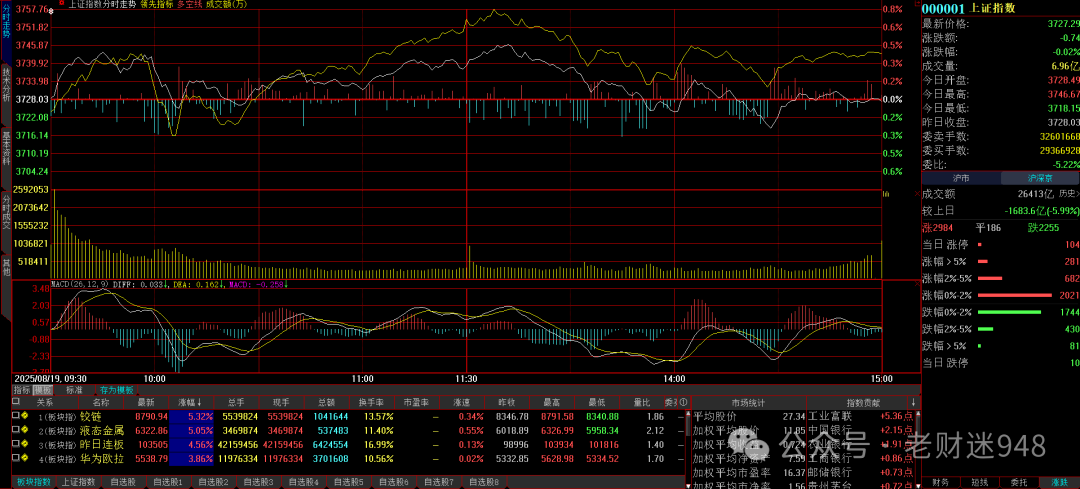Click the yellow marker icon beside 华为欧拉 row
Viewport: 1080px width, 489px height.
tap(23, 458)
